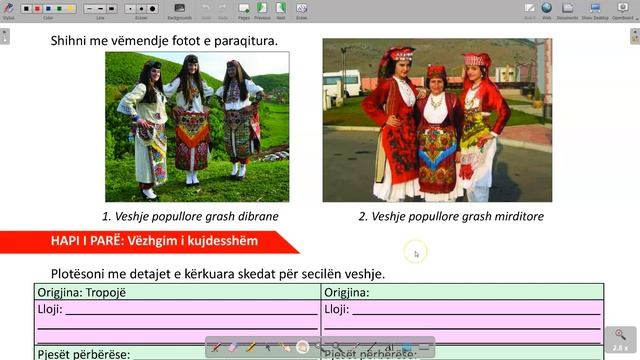Click the empty right 'Origjina:' cell
The height and width of the screenshot is (360, 640).
coord(462,292)
